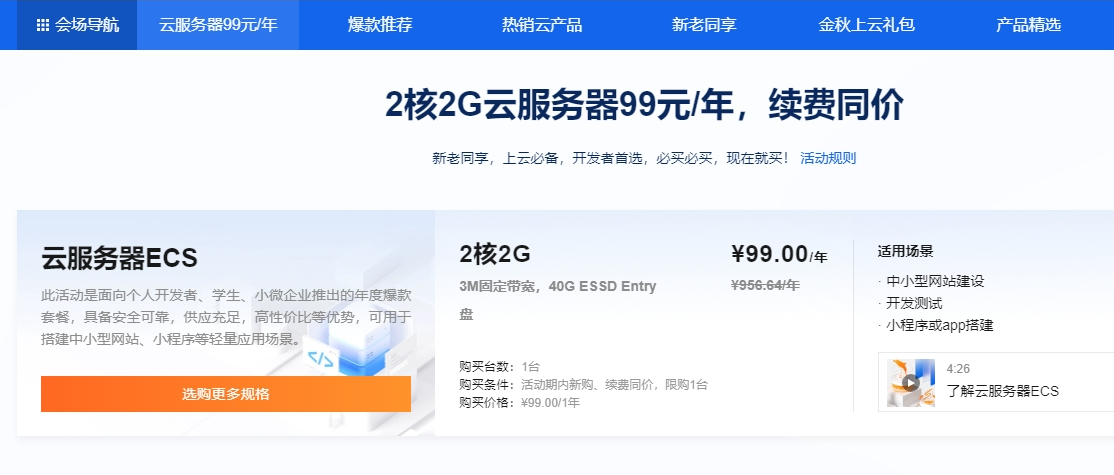Click the 活动规则 link

click(828, 158)
